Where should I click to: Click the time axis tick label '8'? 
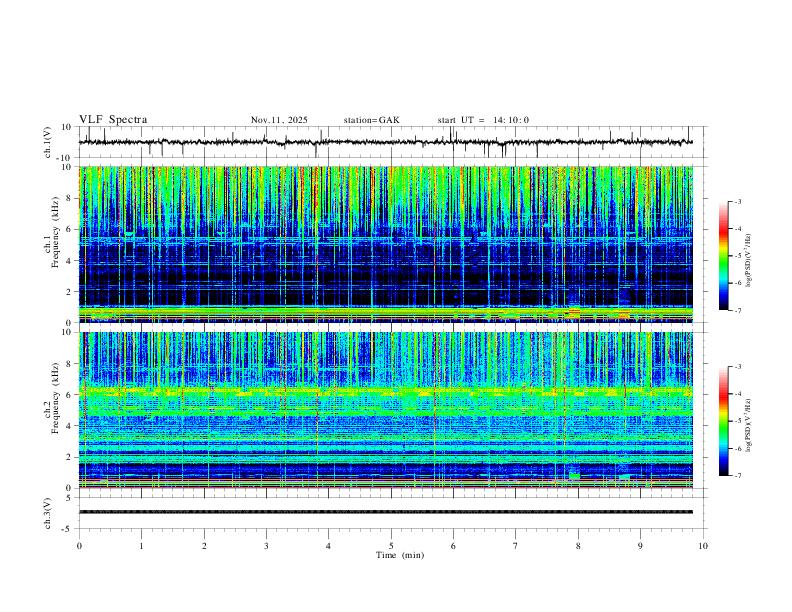tap(578, 546)
